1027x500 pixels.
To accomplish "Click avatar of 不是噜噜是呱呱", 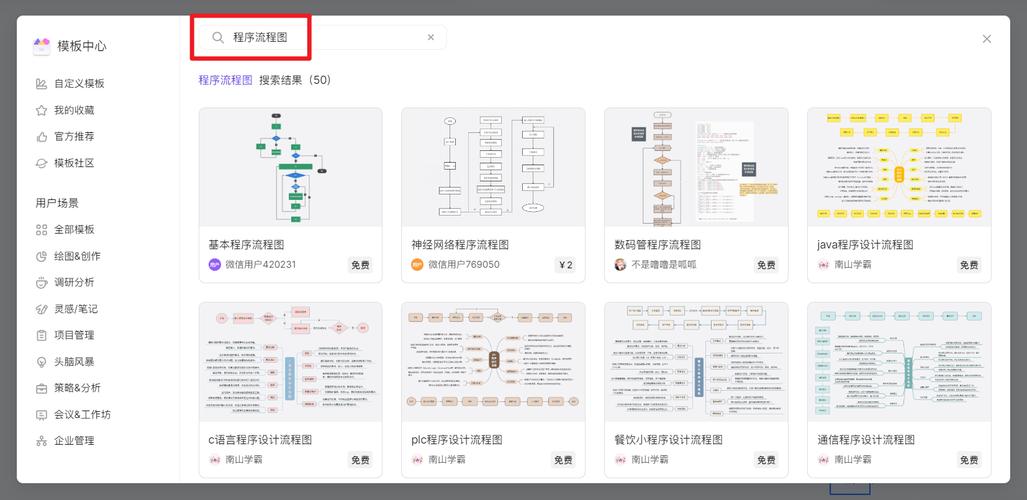I will tap(620, 265).
